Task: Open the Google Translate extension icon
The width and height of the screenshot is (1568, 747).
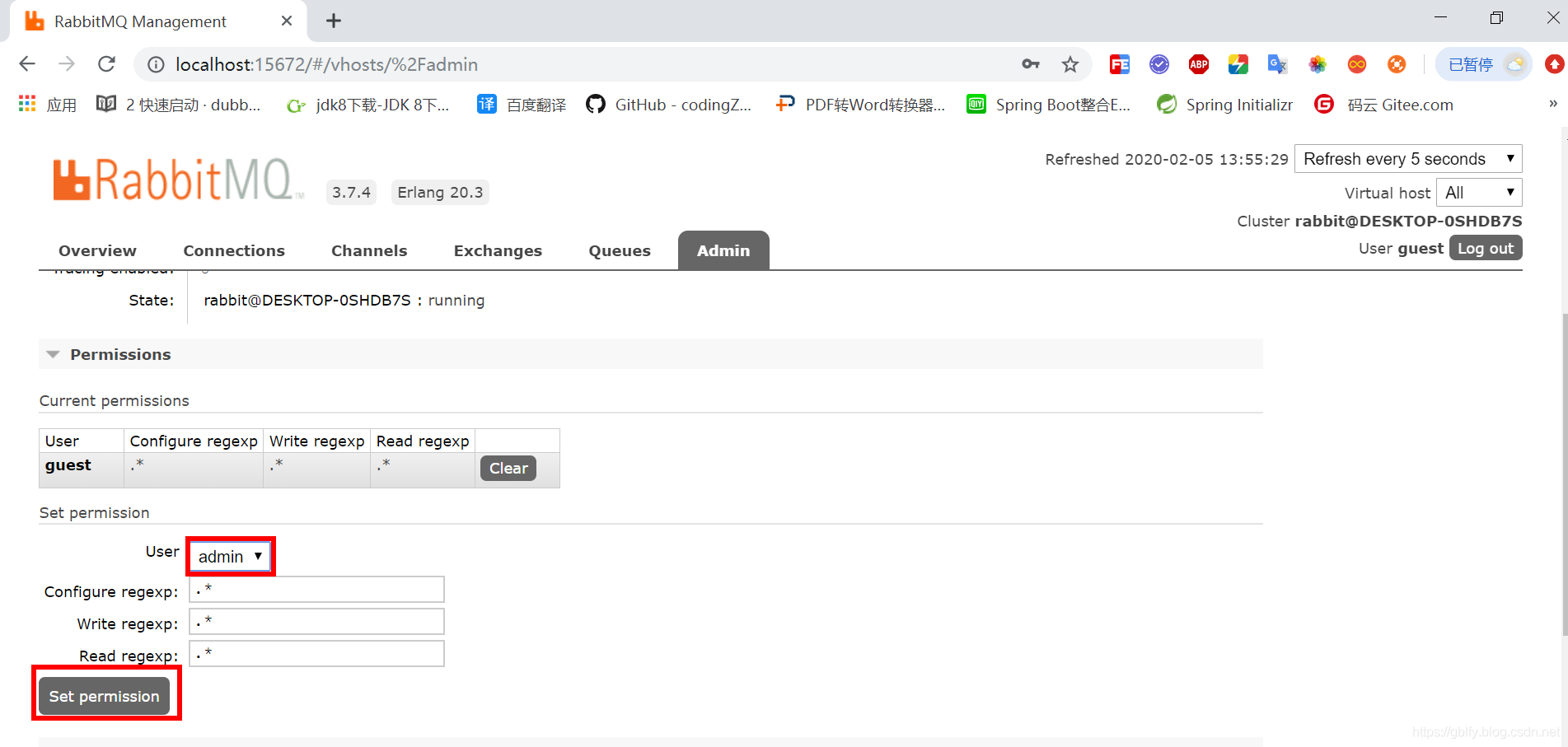Action: click(x=1277, y=64)
